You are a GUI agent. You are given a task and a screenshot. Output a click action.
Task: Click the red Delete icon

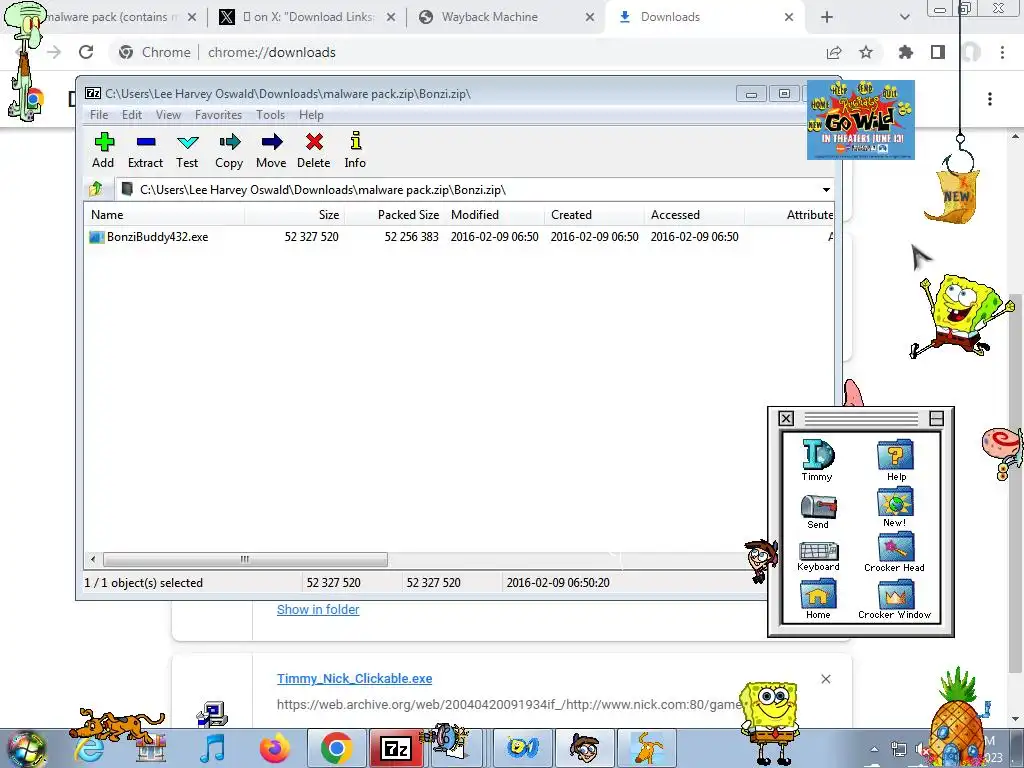coord(314,150)
